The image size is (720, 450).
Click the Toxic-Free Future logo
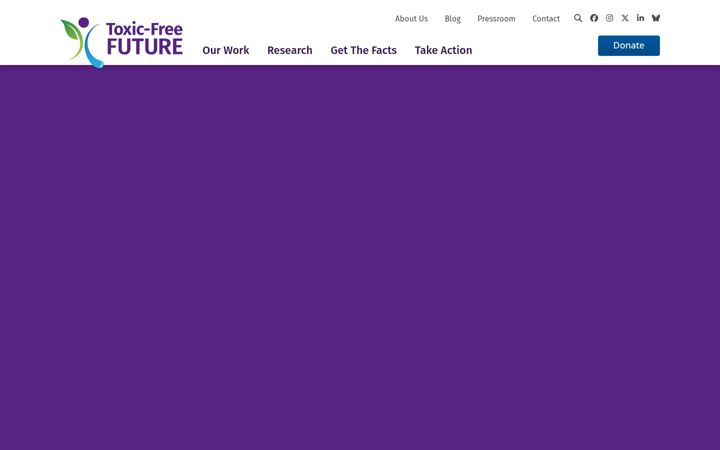pos(122,42)
